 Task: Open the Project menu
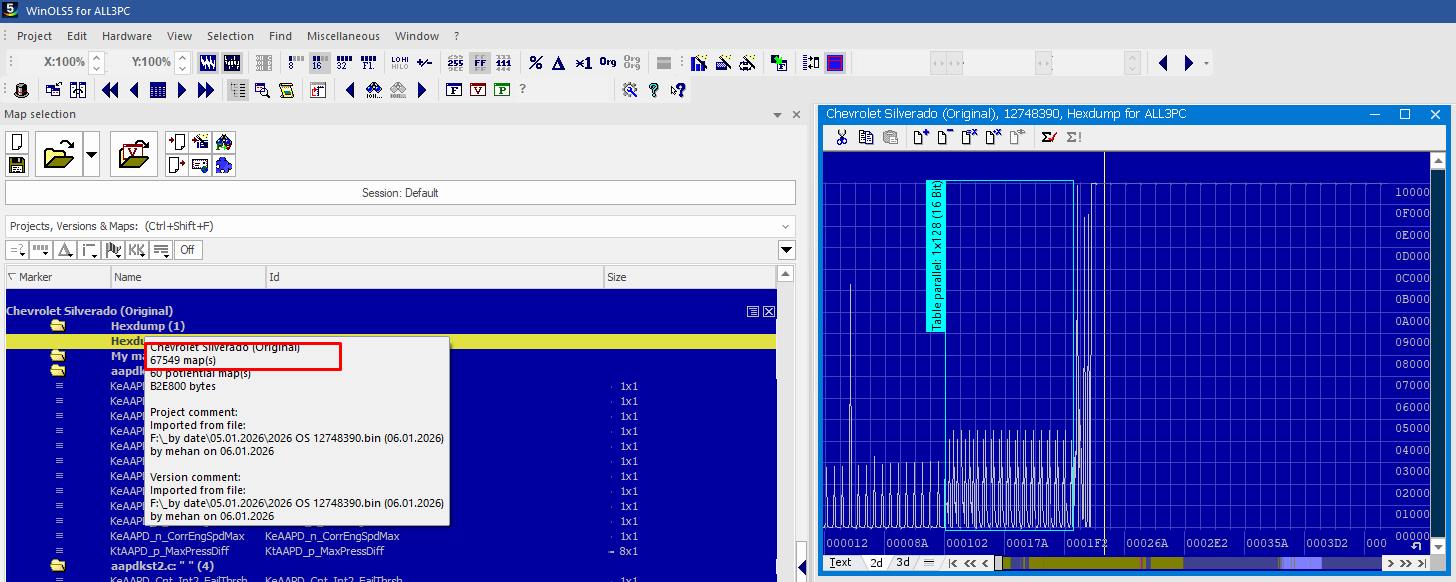(x=34, y=36)
